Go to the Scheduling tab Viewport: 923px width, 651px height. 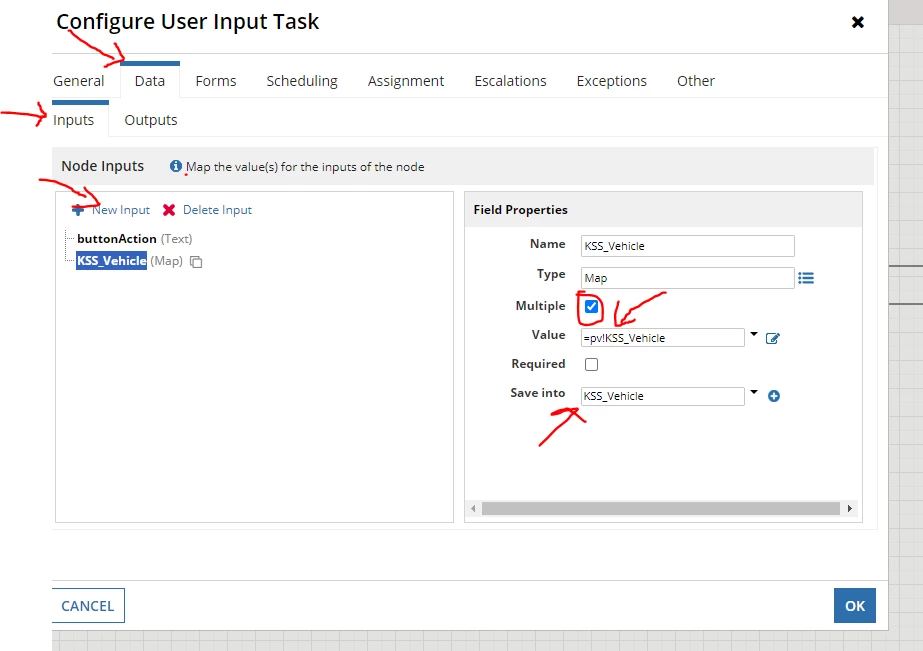tap(302, 81)
